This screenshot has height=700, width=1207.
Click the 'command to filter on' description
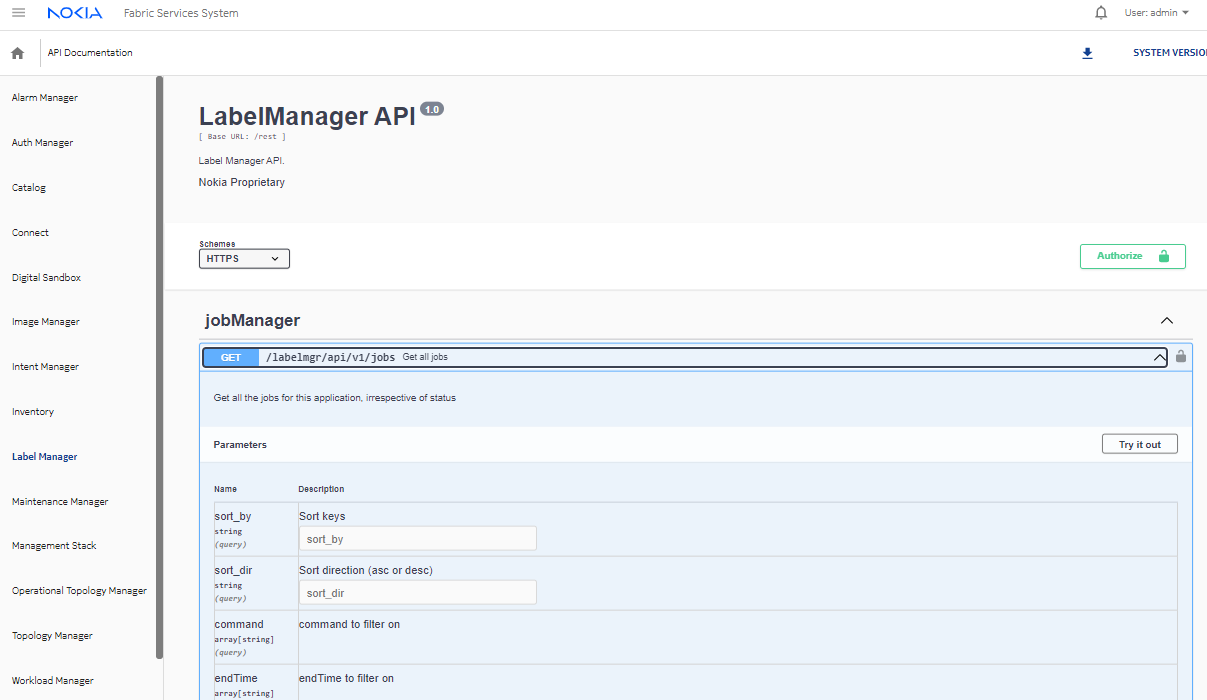(350, 625)
